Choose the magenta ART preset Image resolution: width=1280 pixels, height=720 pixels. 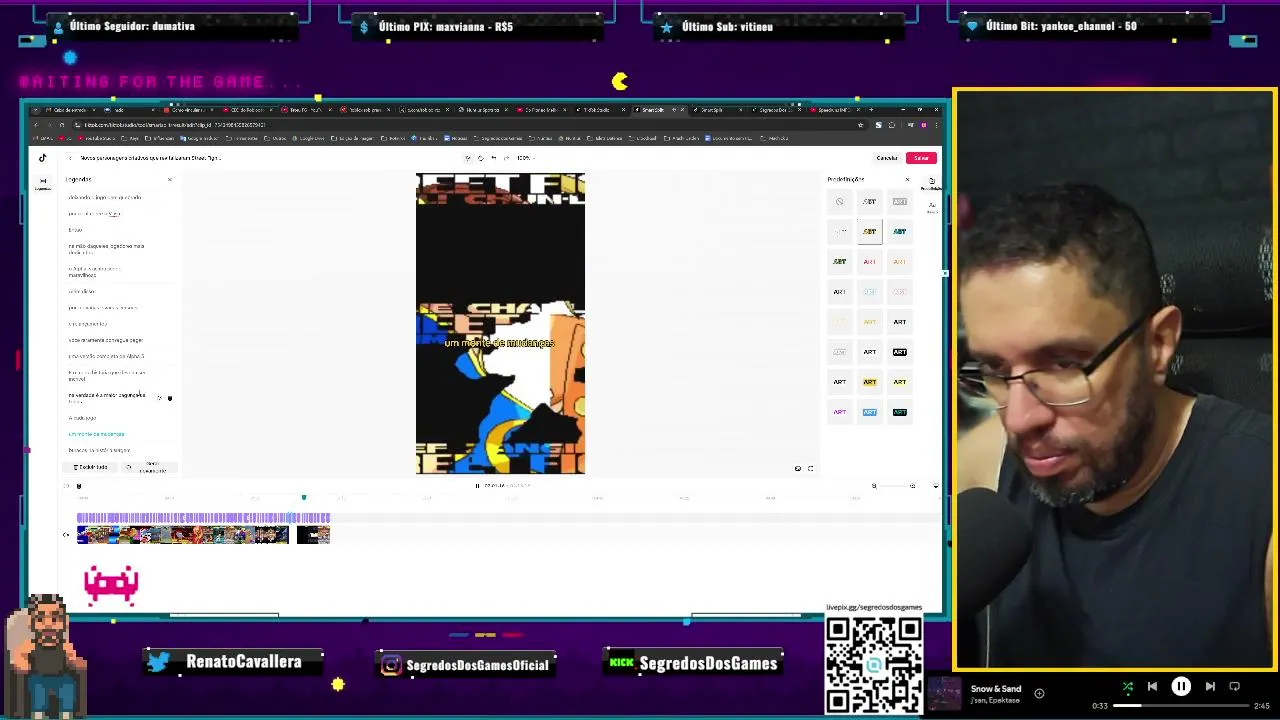pos(840,412)
